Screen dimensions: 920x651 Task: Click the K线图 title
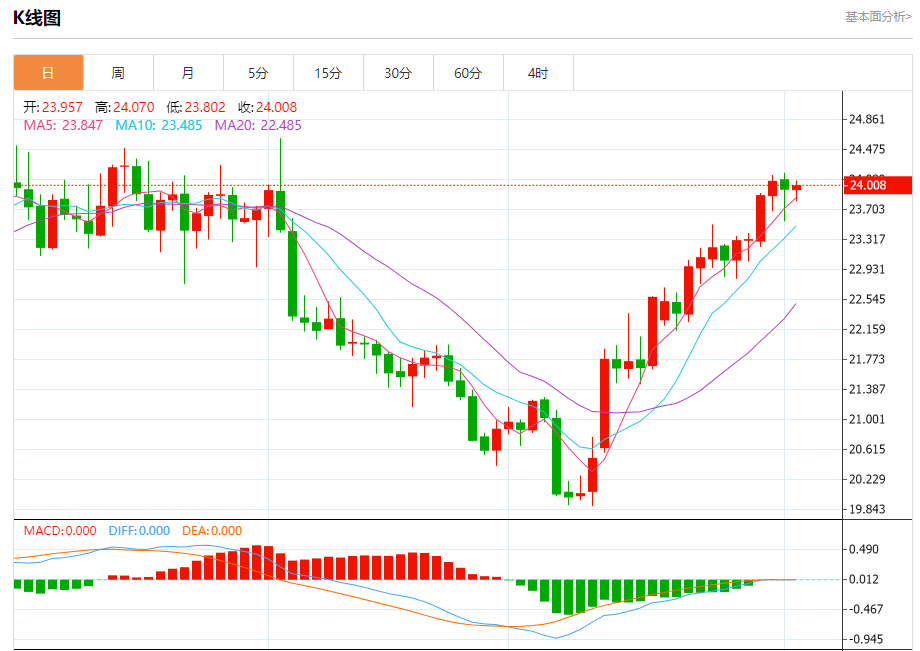point(37,18)
